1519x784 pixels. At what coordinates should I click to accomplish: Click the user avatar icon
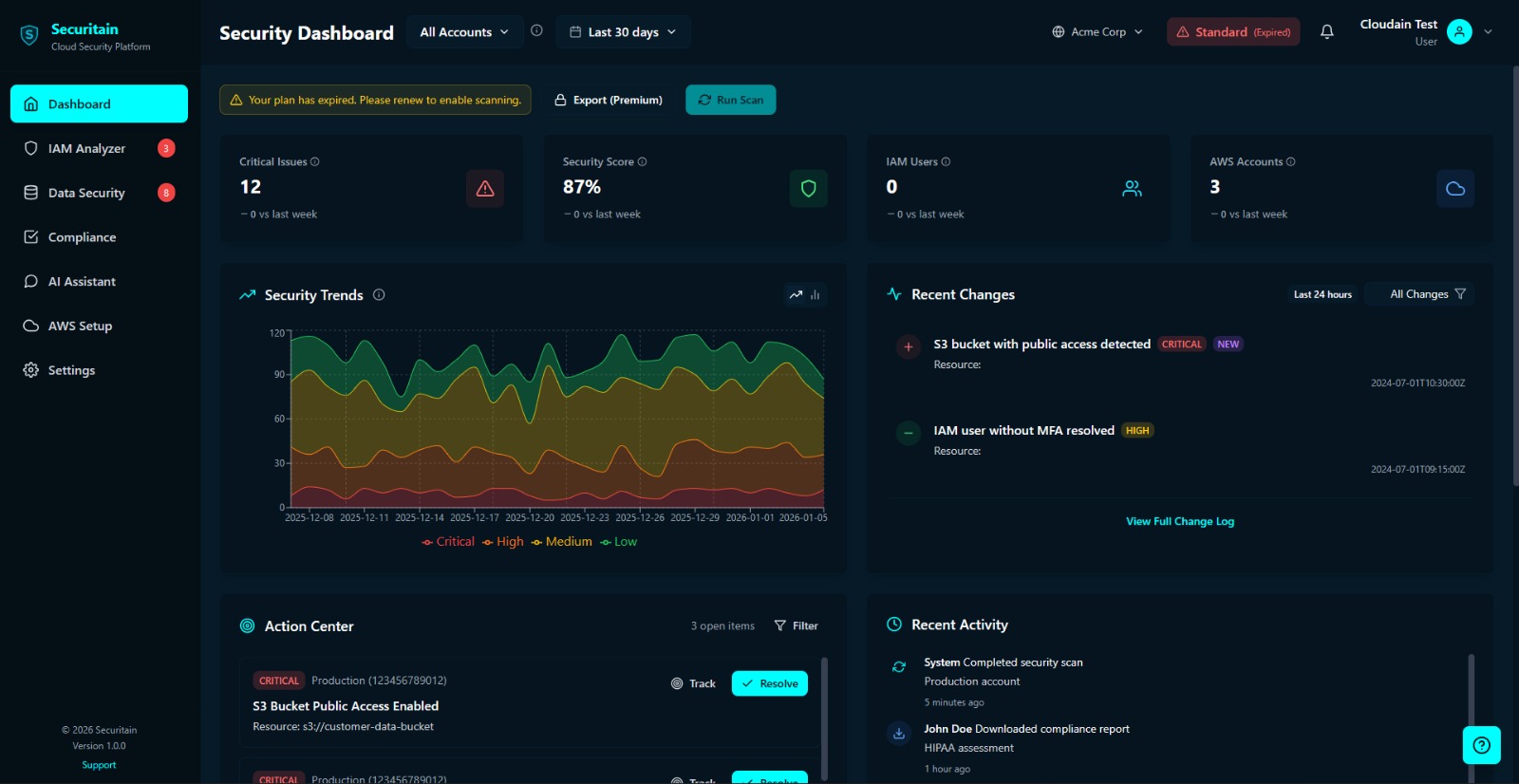[1459, 31]
